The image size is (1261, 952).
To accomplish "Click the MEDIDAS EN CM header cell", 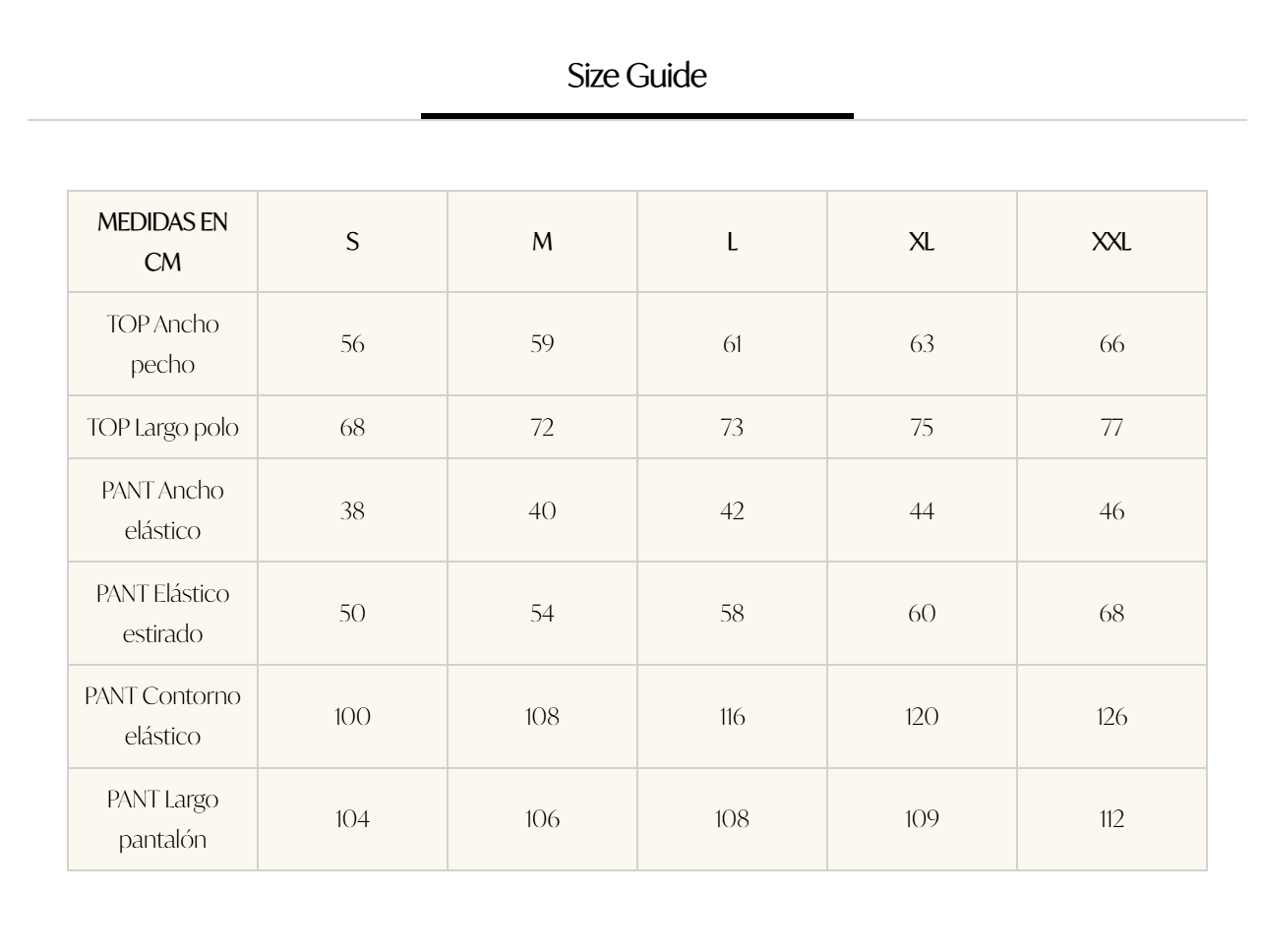I will tap(162, 242).
